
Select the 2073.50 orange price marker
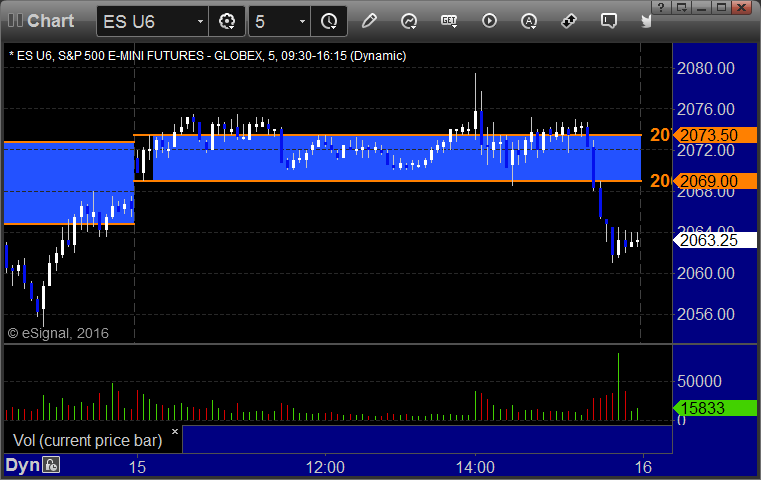tap(714, 135)
